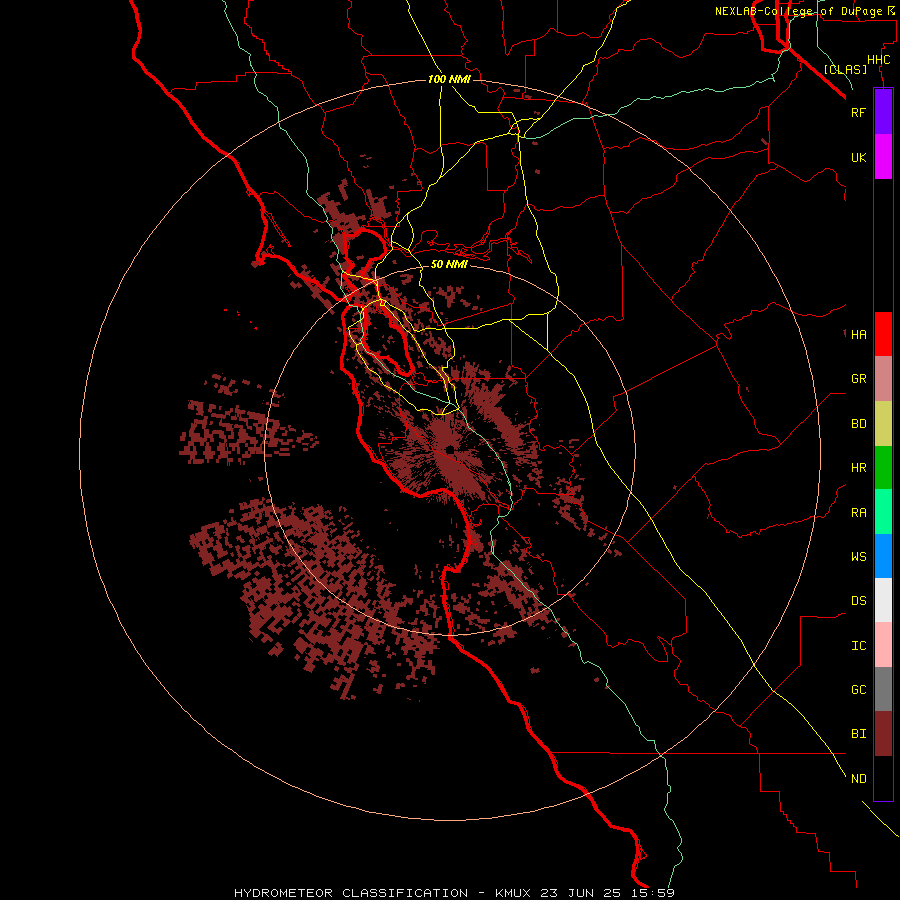Click the BI legend label
Screen dimensions: 900x900
click(x=858, y=734)
